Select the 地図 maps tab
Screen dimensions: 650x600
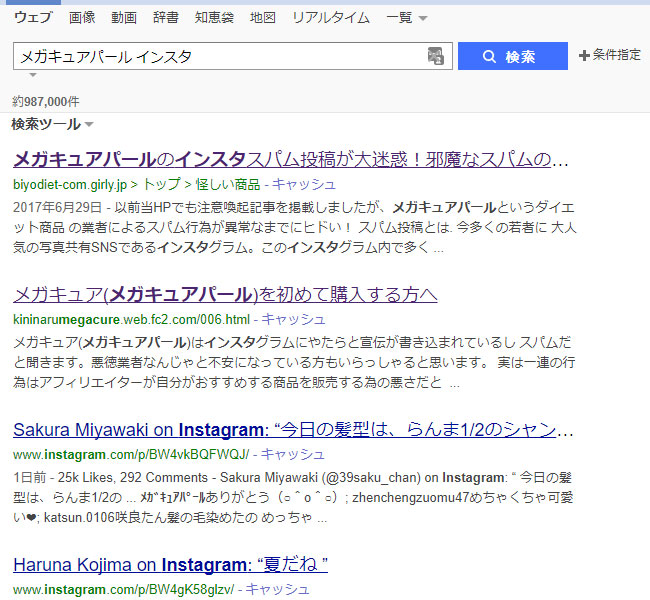tap(263, 18)
